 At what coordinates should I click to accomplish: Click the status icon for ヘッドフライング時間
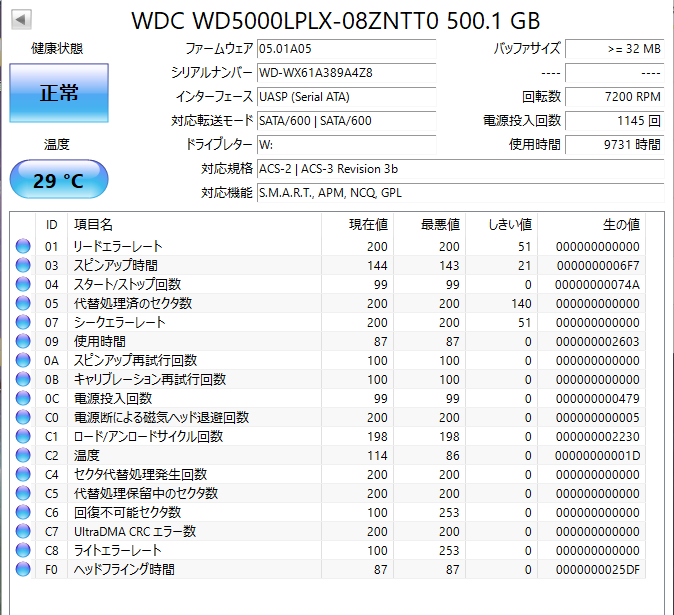23,569
